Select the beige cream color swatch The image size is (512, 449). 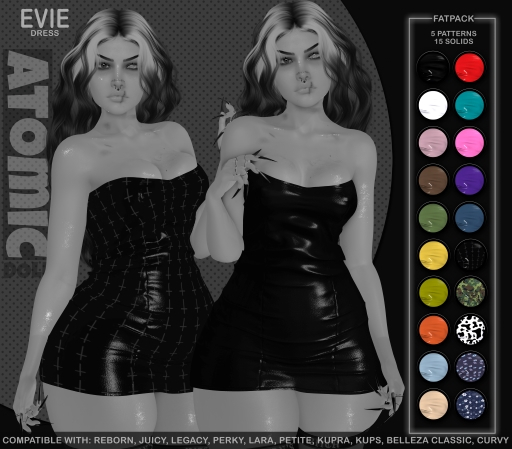point(433,405)
